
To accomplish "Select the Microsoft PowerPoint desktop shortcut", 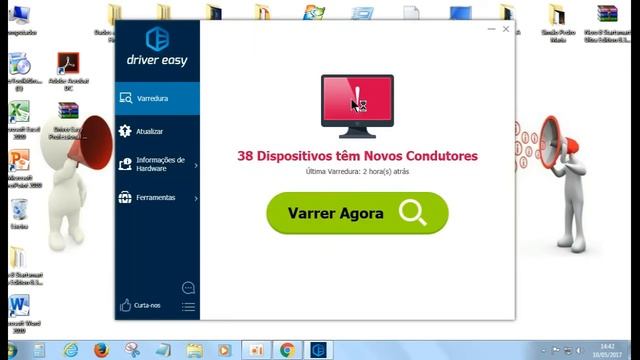I will pyautogui.click(x=19, y=169).
